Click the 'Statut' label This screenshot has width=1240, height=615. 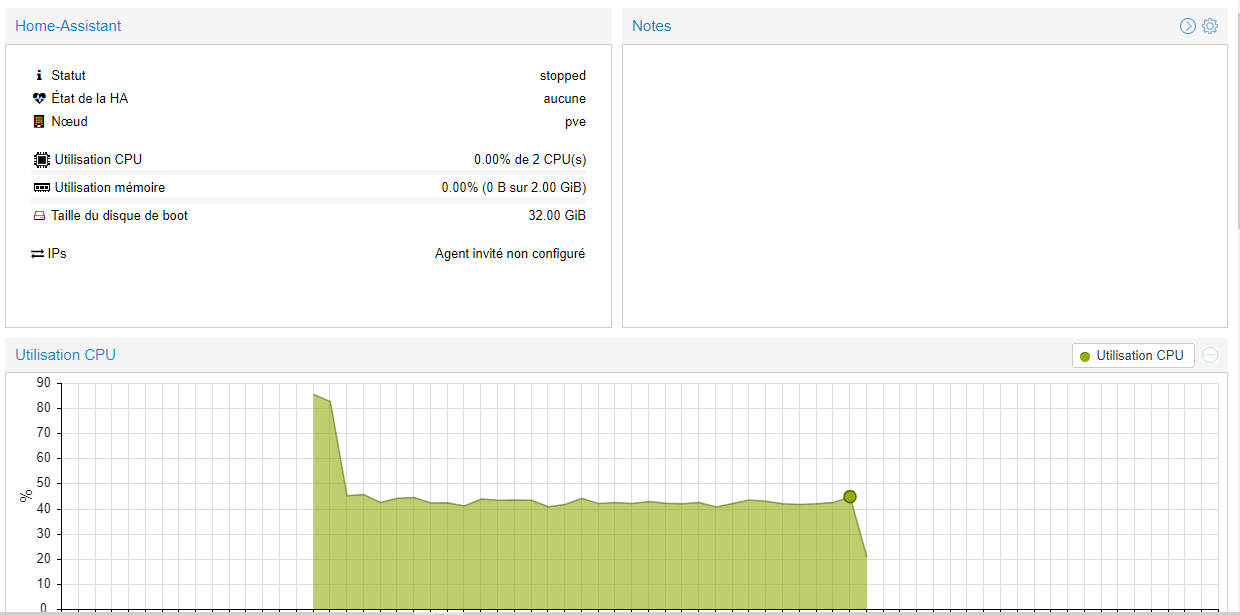tap(69, 75)
